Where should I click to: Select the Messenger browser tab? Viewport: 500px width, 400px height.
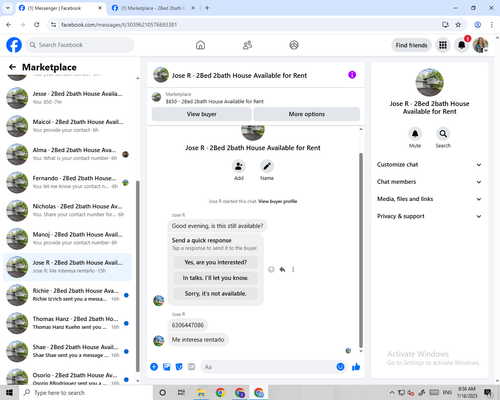click(61, 8)
